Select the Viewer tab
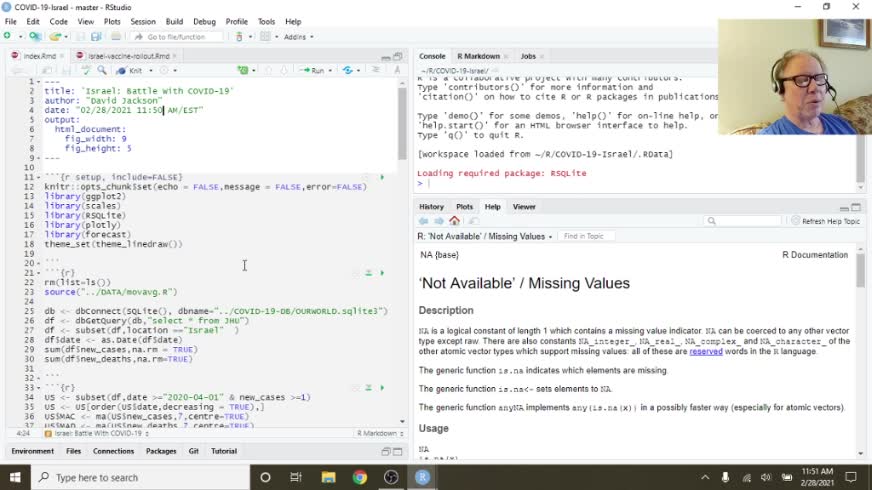 [x=524, y=207]
